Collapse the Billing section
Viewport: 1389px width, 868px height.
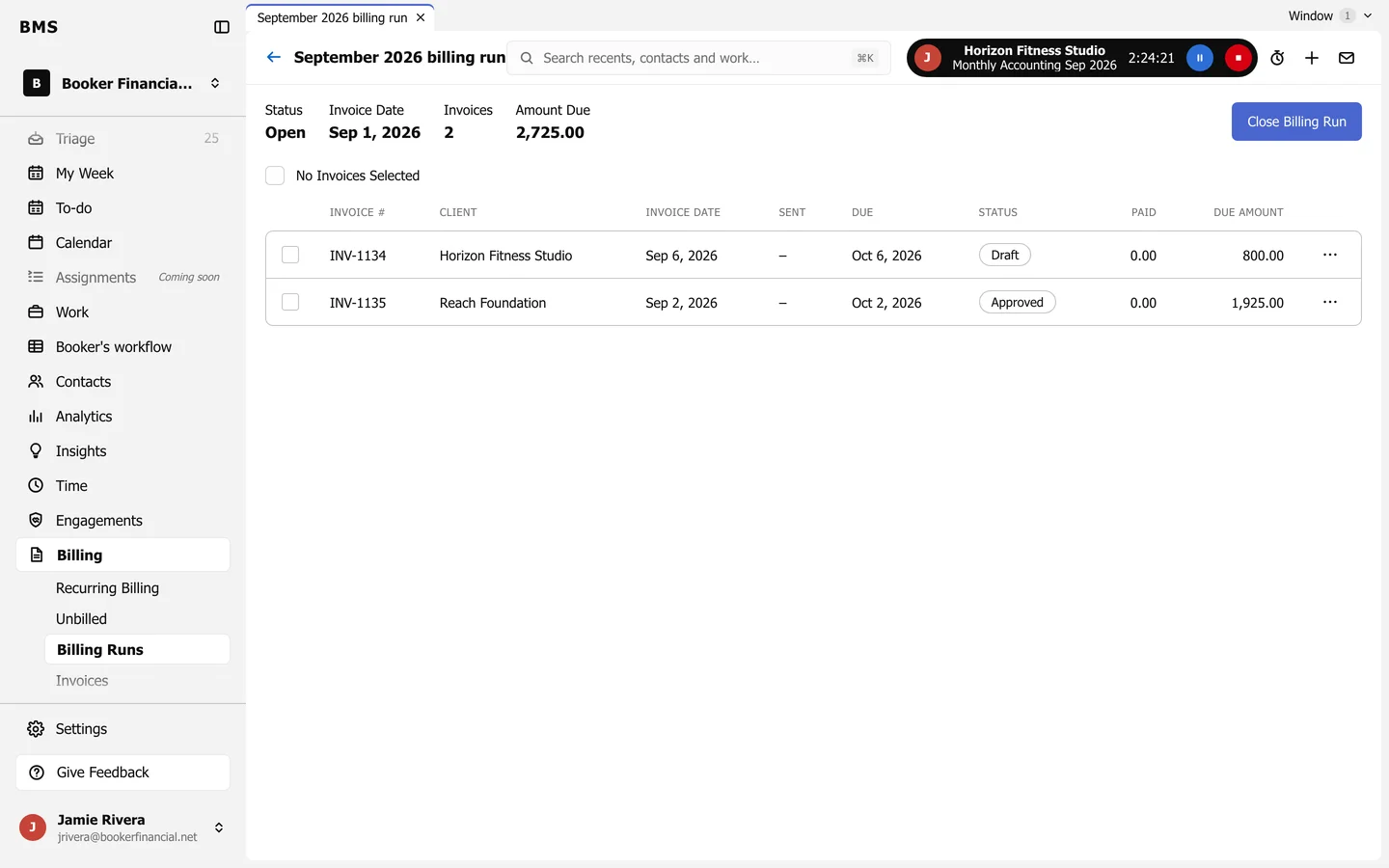coord(123,556)
